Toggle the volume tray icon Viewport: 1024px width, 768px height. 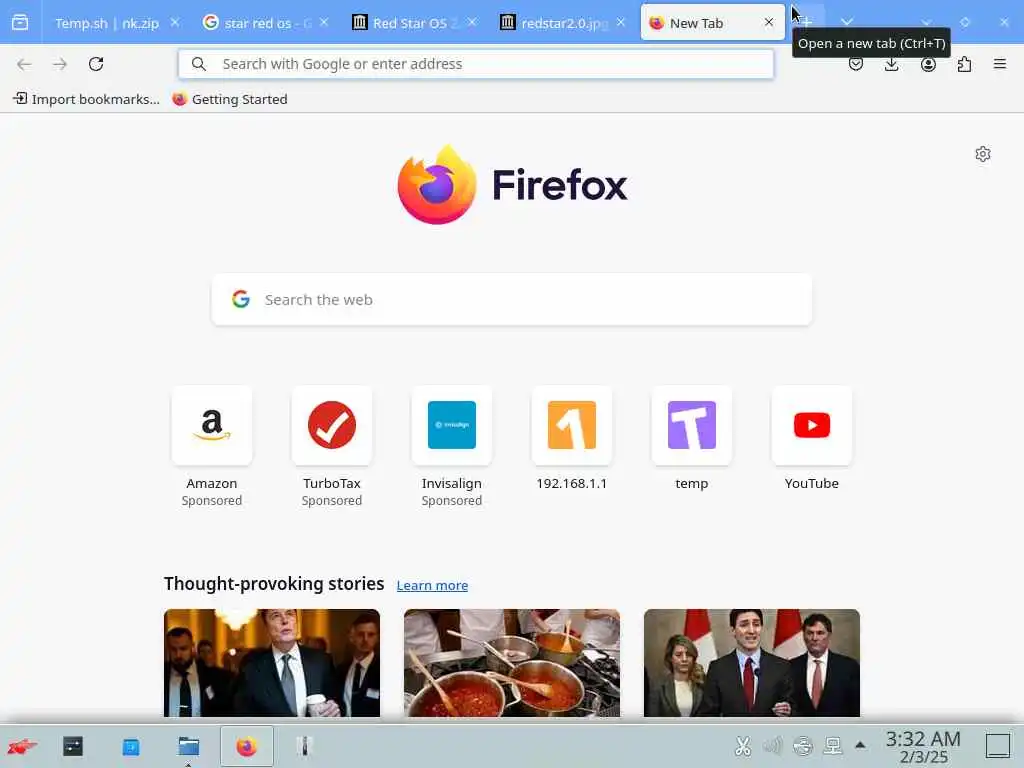pyautogui.click(x=773, y=746)
